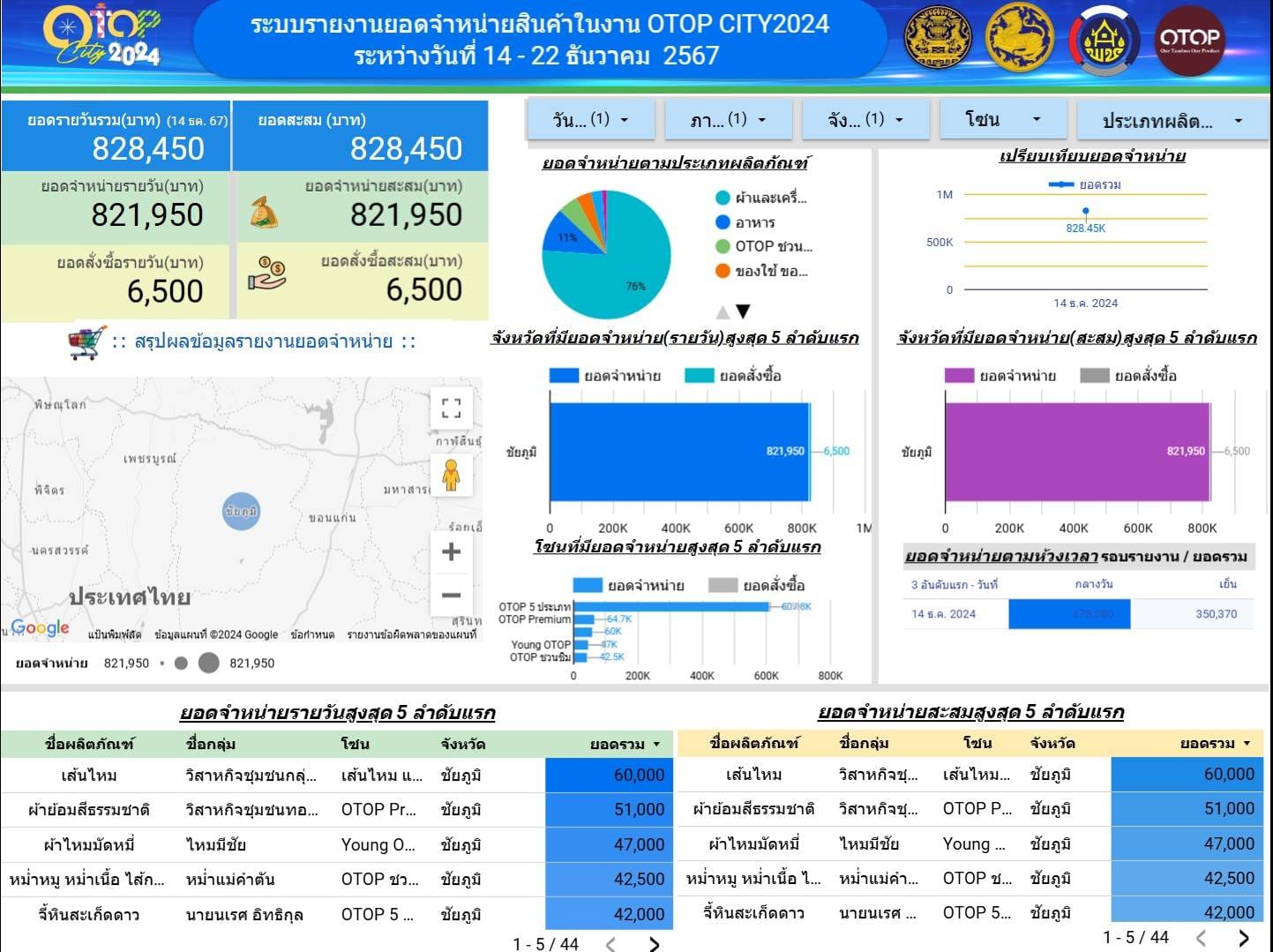Click the map fullscreen toggle icon
The height and width of the screenshot is (952, 1273).
coord(451,408)
